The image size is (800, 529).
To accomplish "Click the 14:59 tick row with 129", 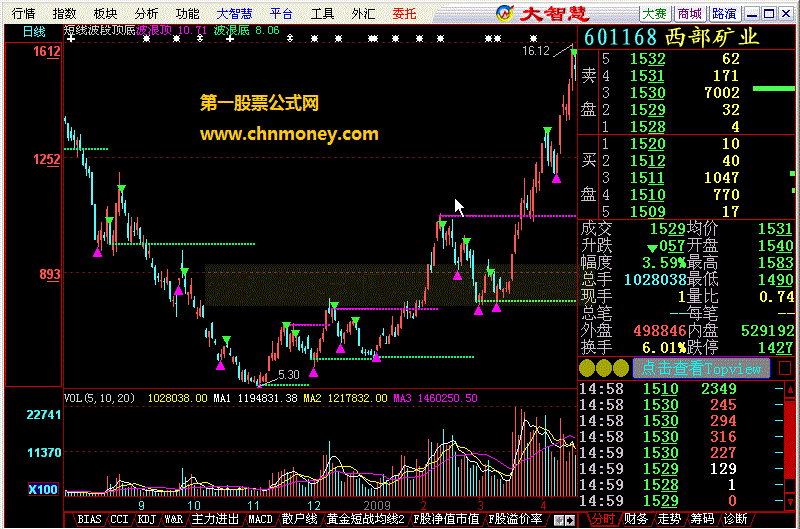I will 681,469.
